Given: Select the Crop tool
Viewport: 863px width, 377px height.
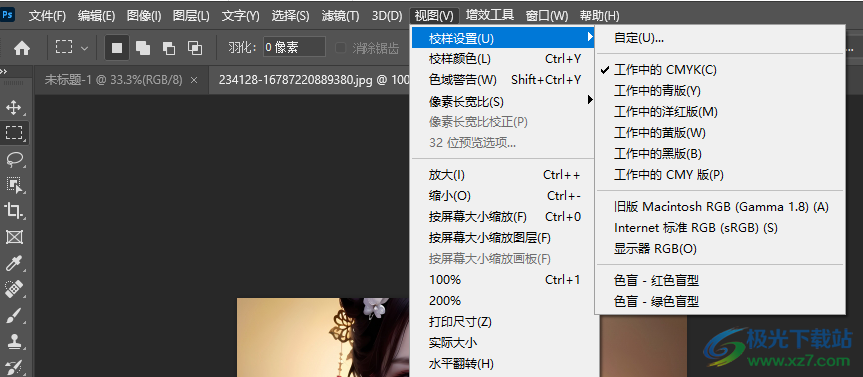Looking at the screenshot, I should coord(14,210).
